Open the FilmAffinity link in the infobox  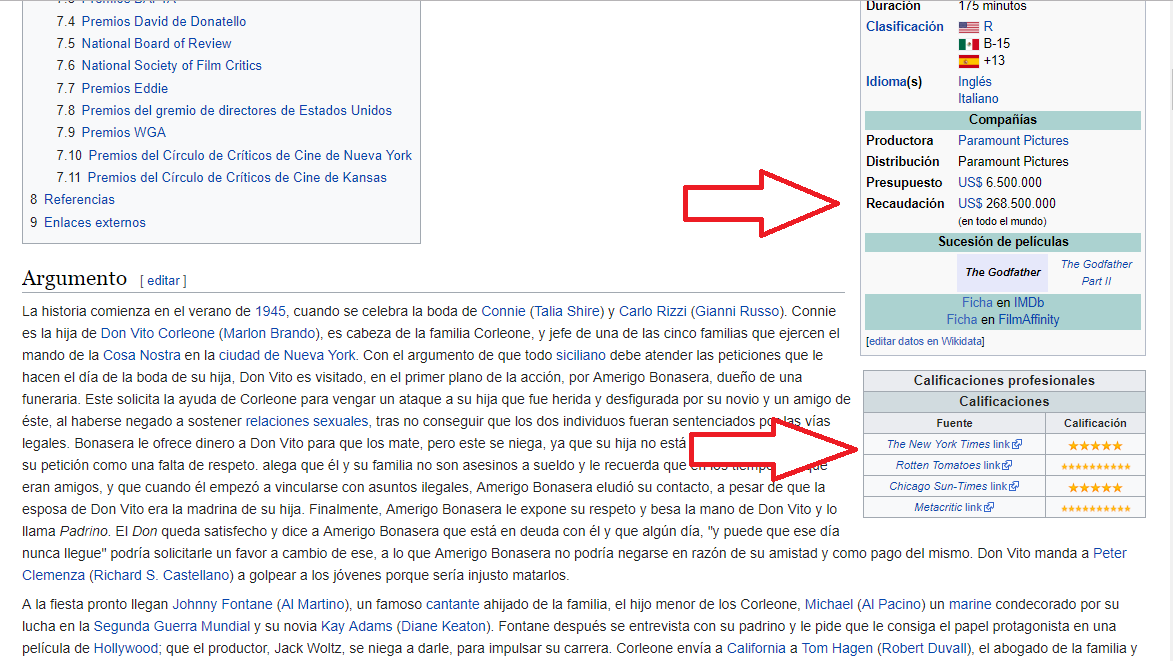pyautogui.click(x=1029, y=320)
